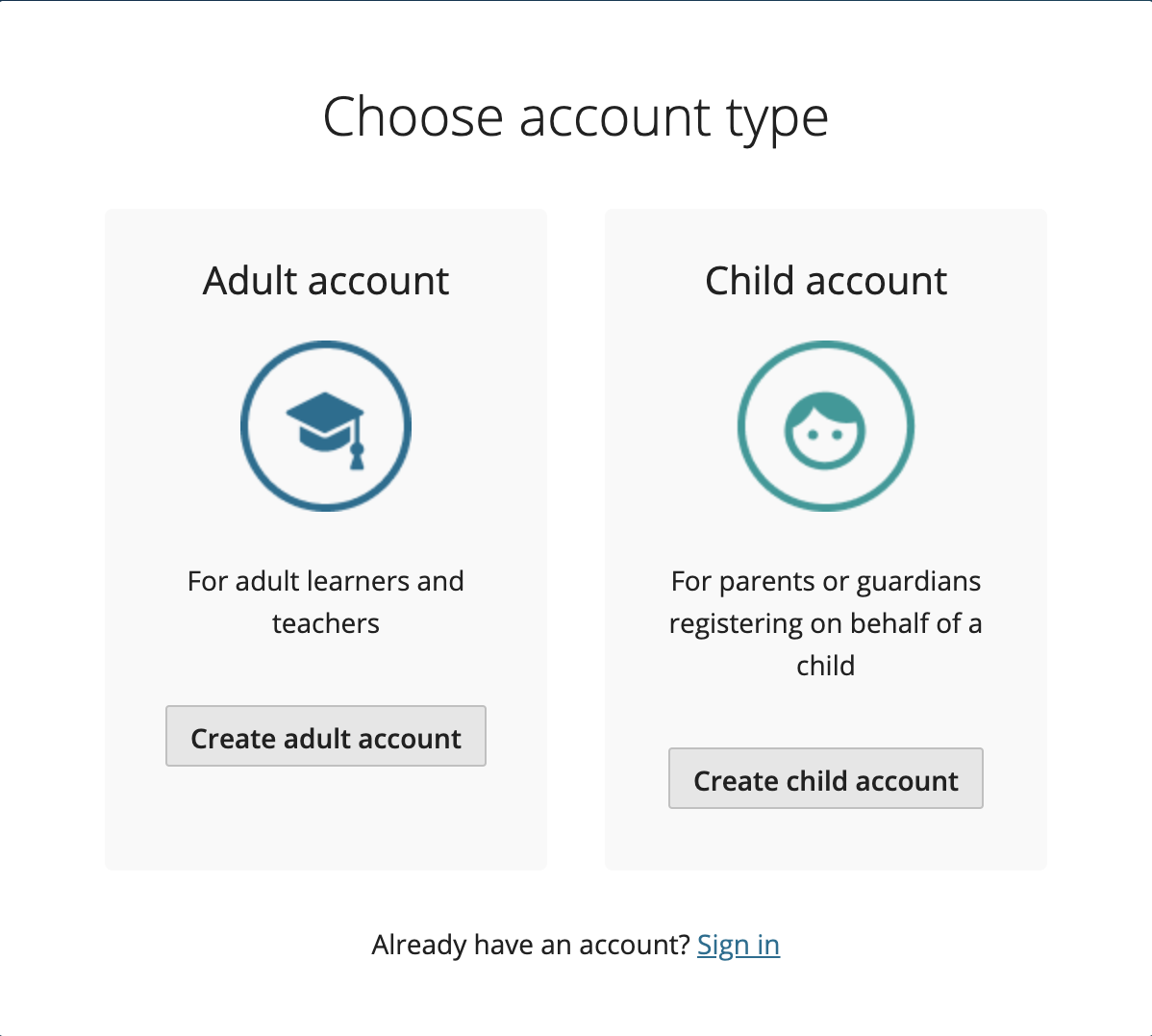This screenshot has width=1152, height=1036.
Task: Click the child face icon
Action: tap(825, 430)
